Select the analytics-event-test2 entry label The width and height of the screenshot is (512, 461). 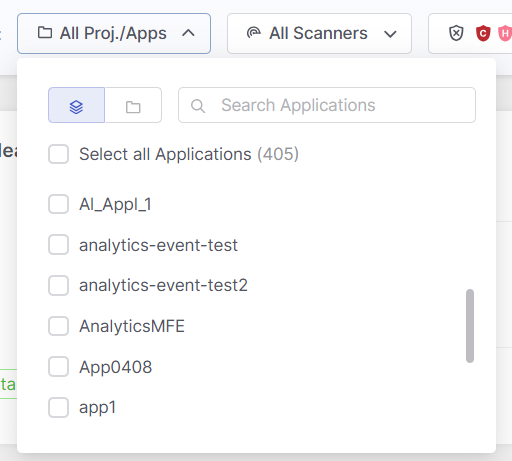point(163,285)
